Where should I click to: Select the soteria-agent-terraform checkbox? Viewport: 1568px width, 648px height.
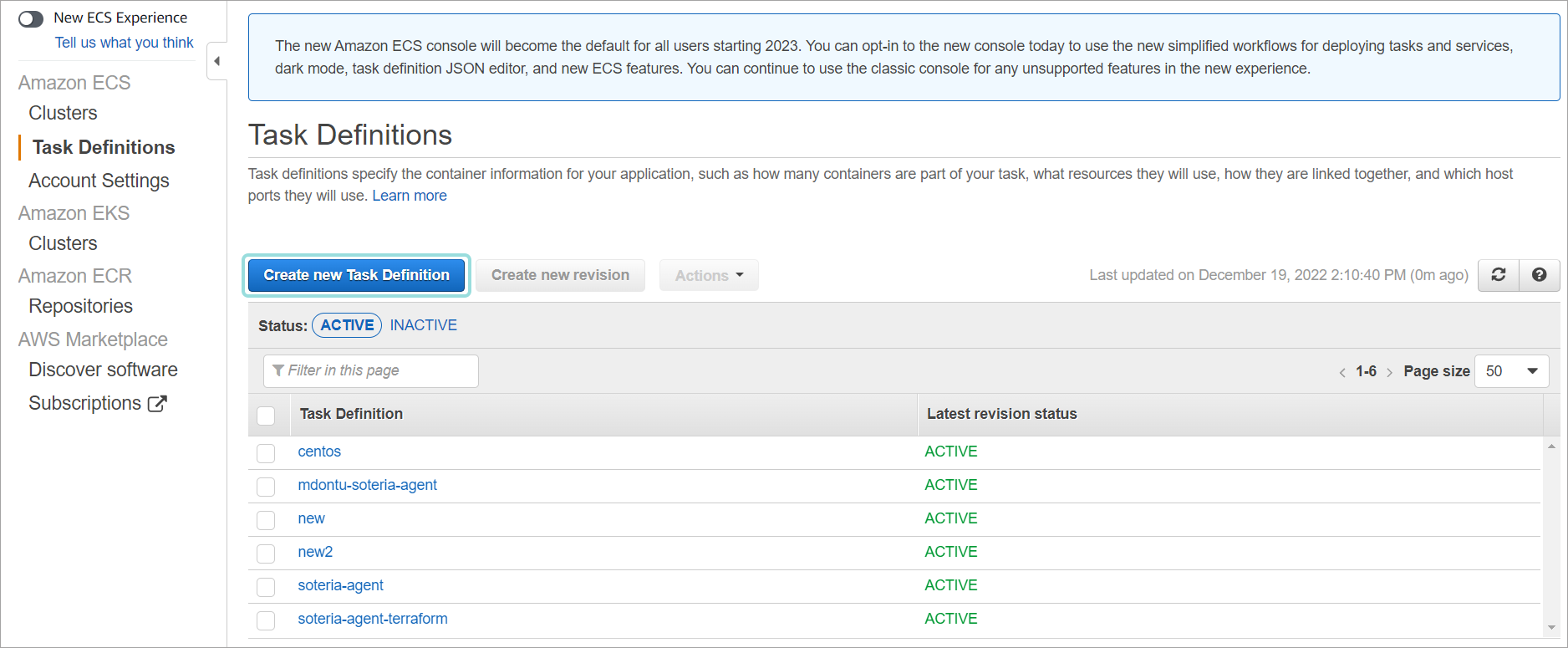tap(266, 620)
